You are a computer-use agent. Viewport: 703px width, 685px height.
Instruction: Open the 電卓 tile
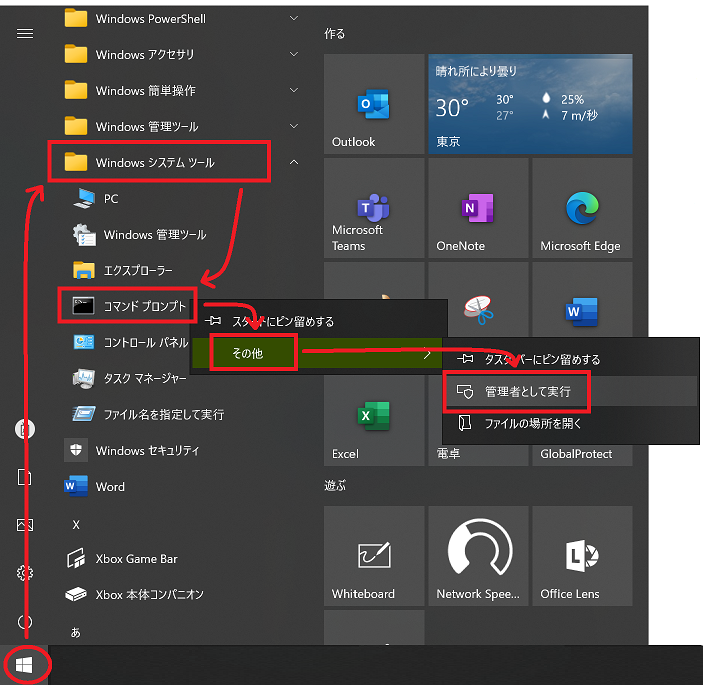coord(478,455)
